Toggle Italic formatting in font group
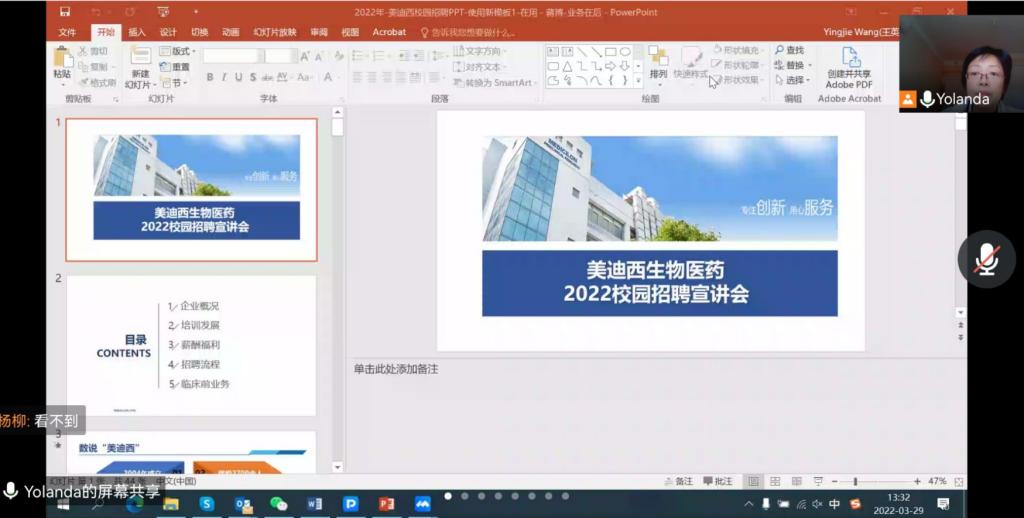 224,78
